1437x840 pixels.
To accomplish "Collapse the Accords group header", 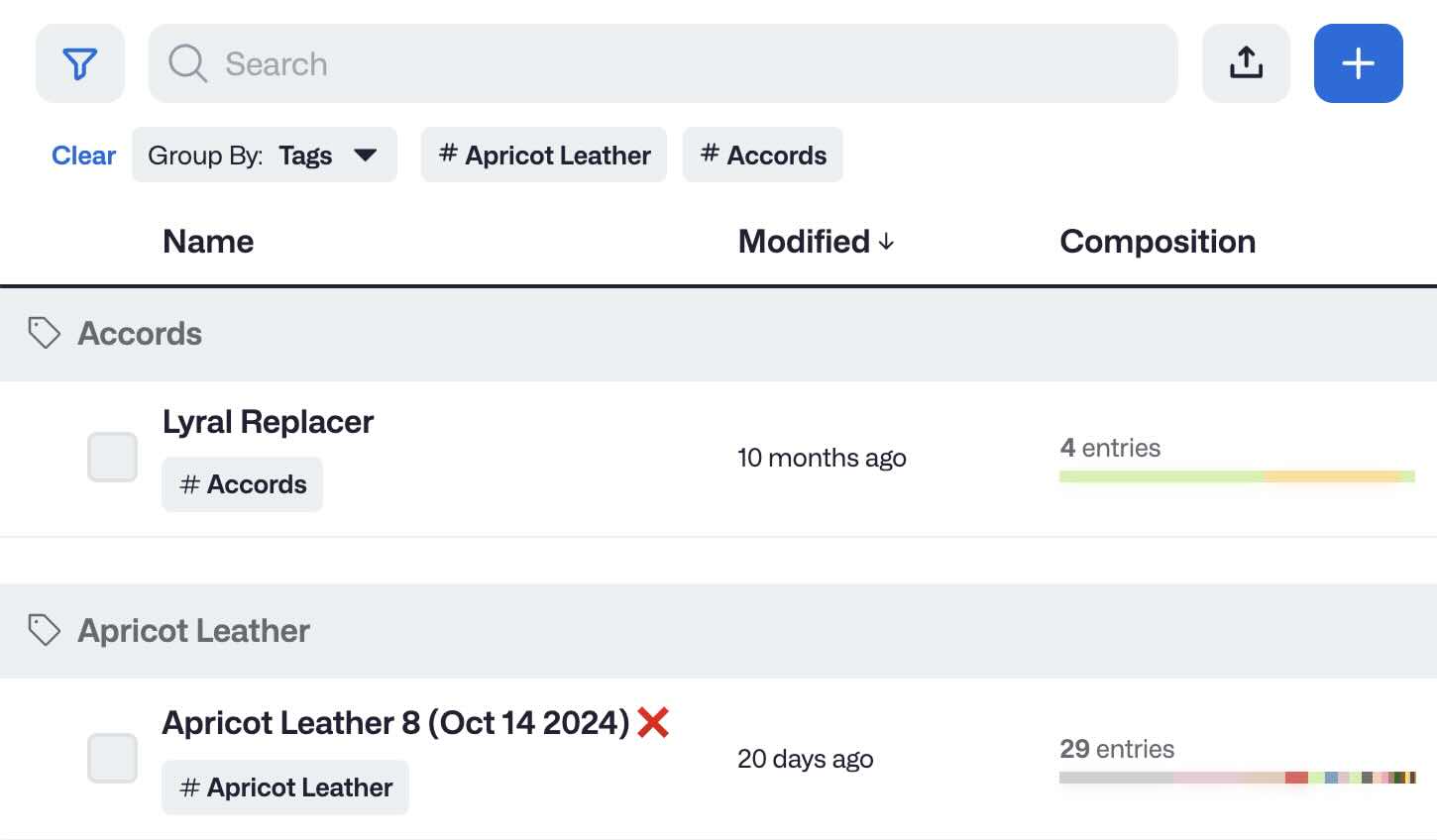I will 139,333.
